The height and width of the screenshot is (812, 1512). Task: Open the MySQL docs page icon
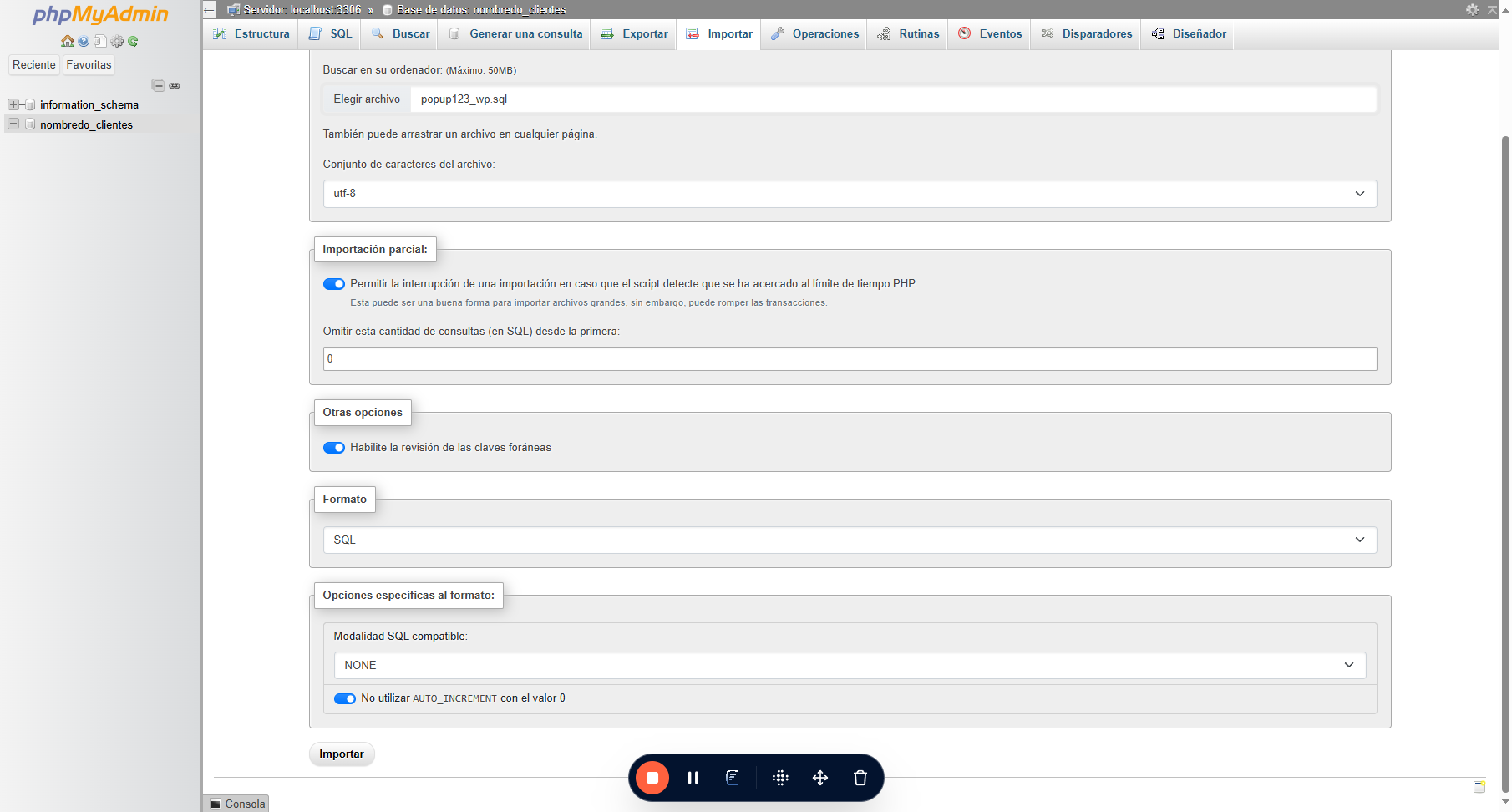click(99, 41)
